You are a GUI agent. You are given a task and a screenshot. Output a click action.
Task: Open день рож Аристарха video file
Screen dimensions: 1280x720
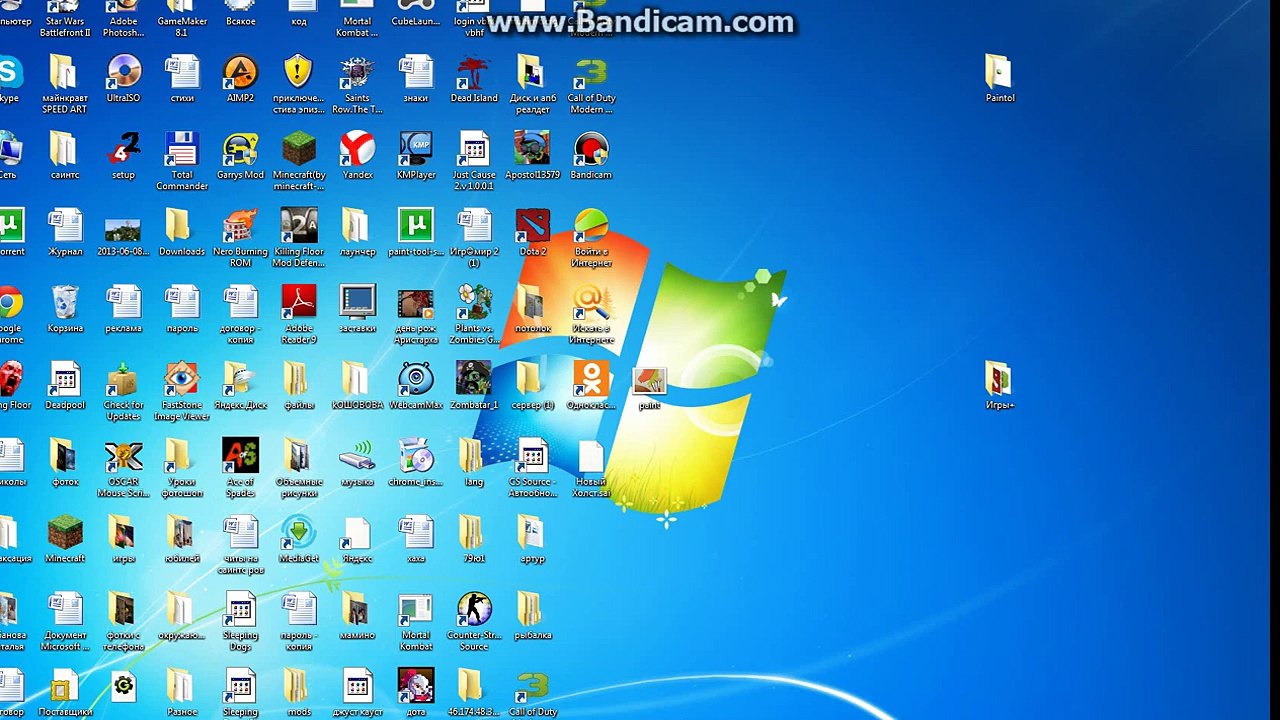pos(416,315)
